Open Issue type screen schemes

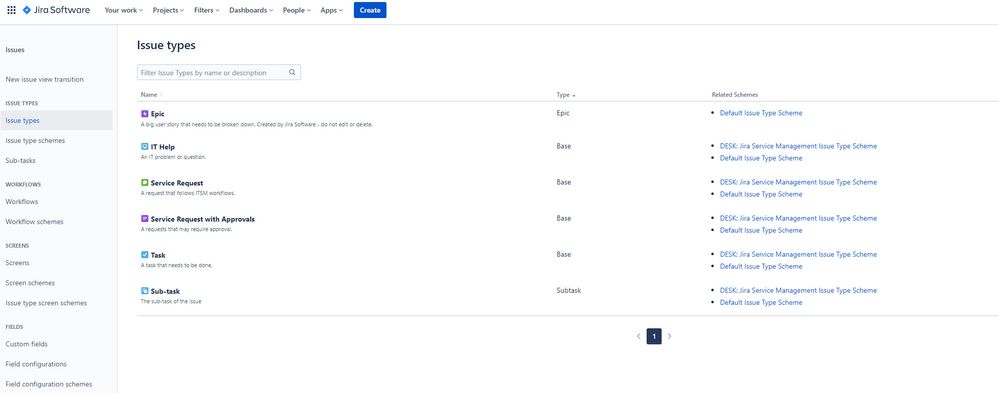tap(46, 304)
